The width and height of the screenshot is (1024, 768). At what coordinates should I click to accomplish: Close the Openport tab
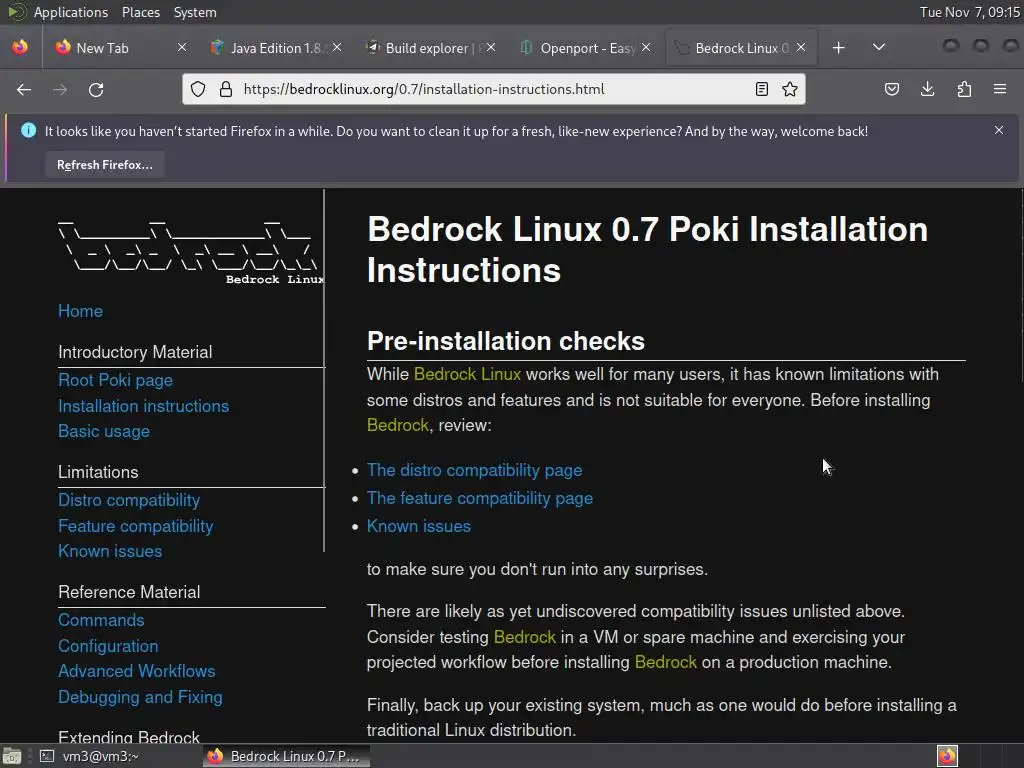[646, 48]
